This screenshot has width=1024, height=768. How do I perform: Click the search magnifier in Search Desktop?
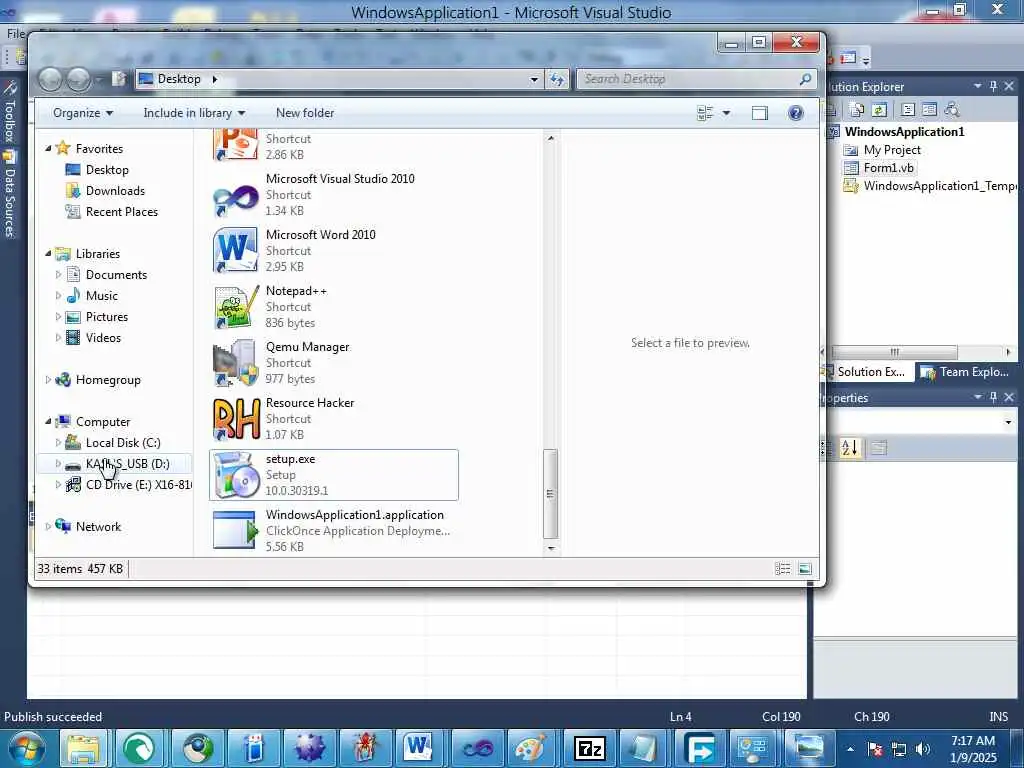coord(805,79)
